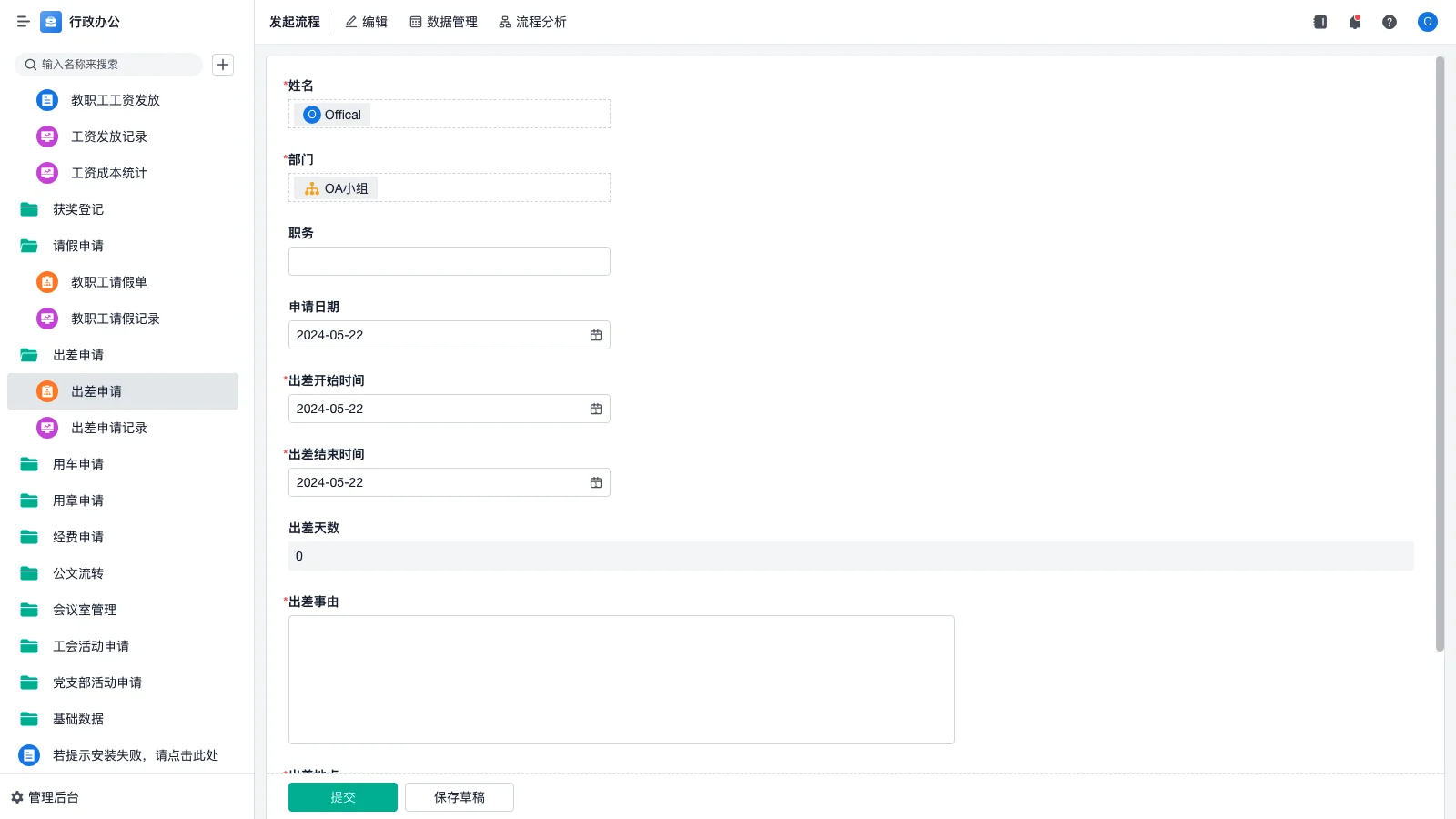Viewport: 1456px width, 819px height.
Task: Switch to 发起流程 tab
Action: (x=295, y=22)
